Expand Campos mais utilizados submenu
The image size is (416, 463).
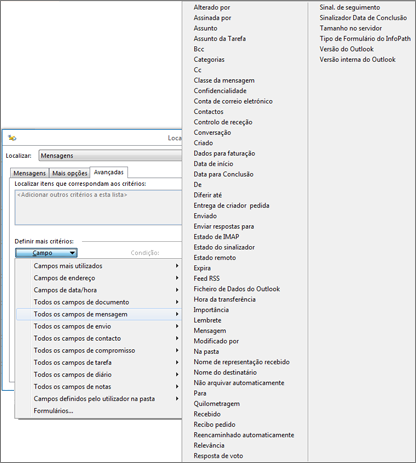(99, 266)
